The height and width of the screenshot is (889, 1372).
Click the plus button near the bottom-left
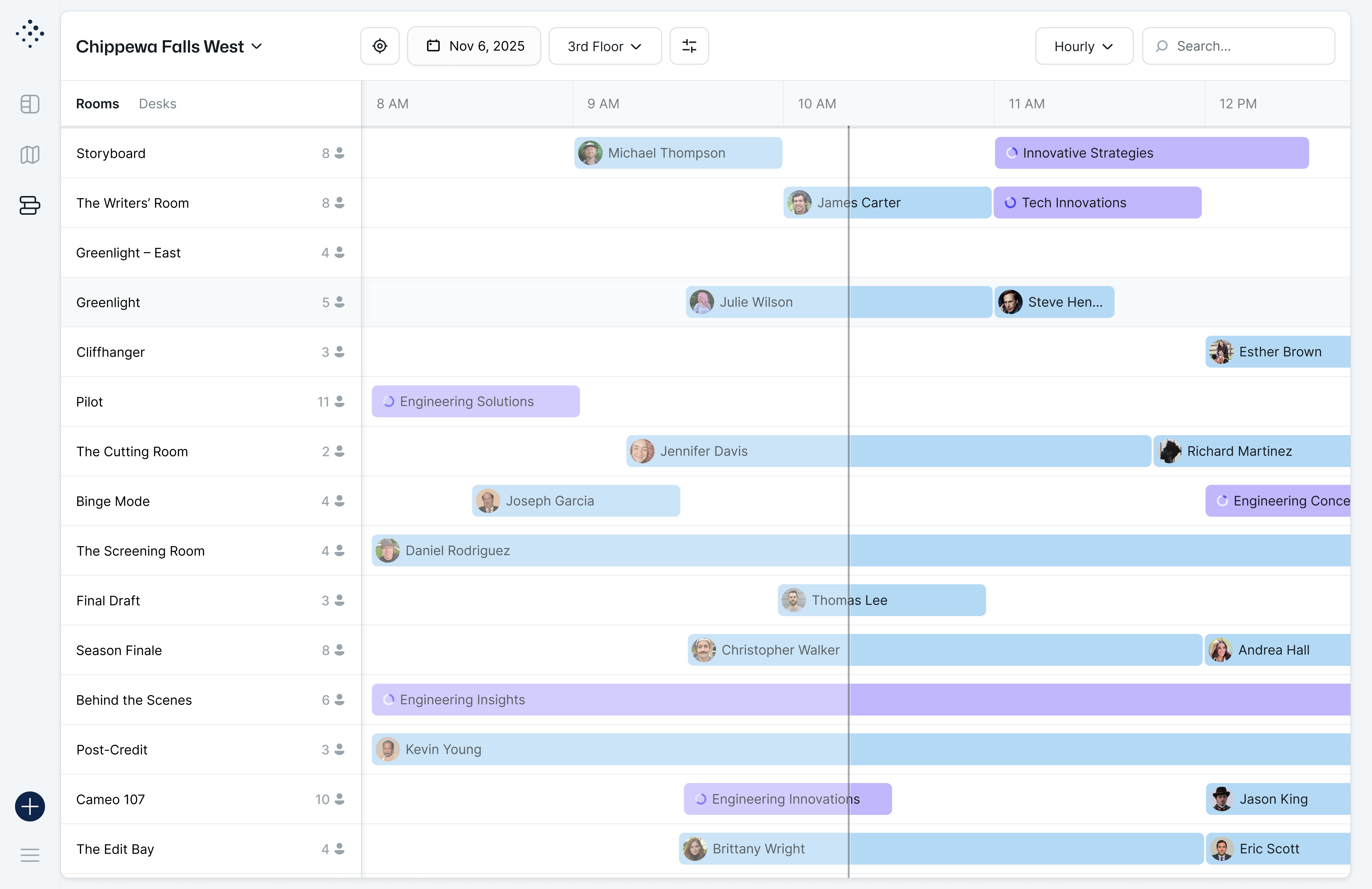click(29, 806)
